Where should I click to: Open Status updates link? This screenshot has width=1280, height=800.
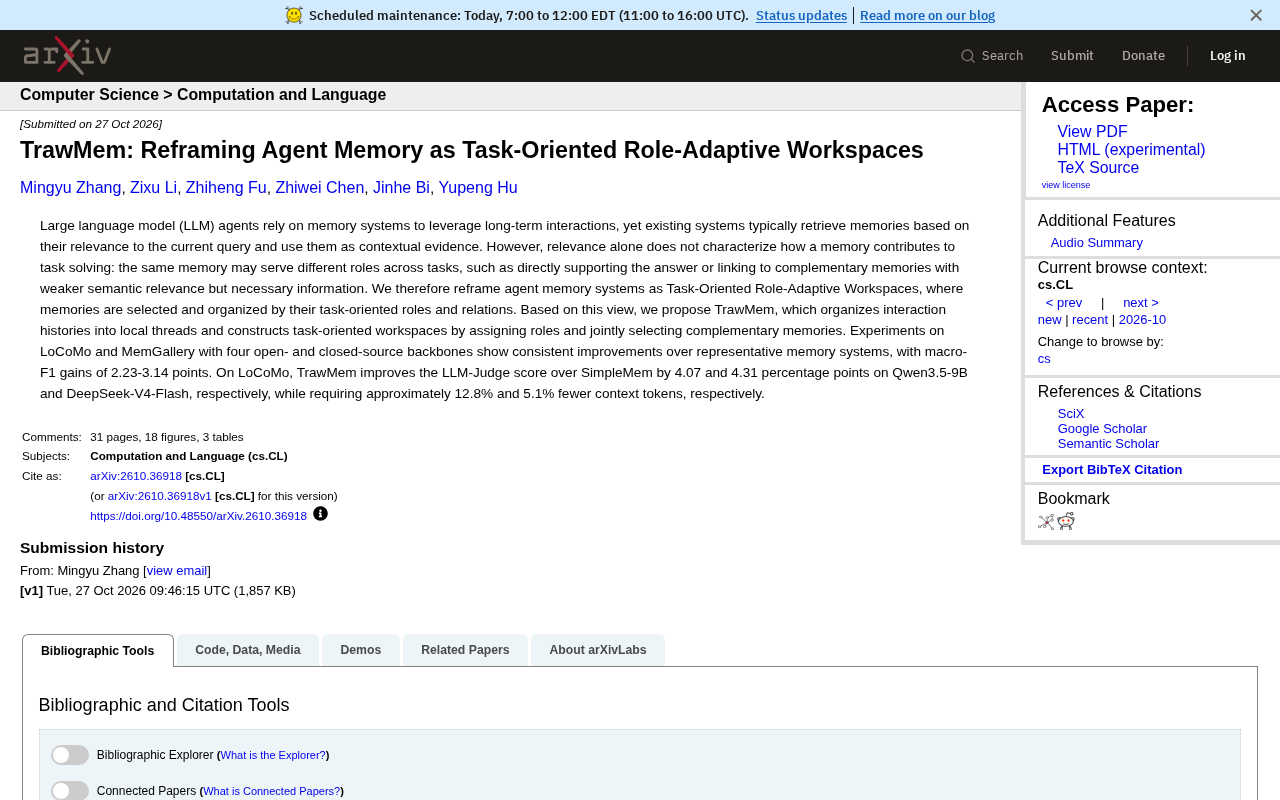click(x=801, y=15)
